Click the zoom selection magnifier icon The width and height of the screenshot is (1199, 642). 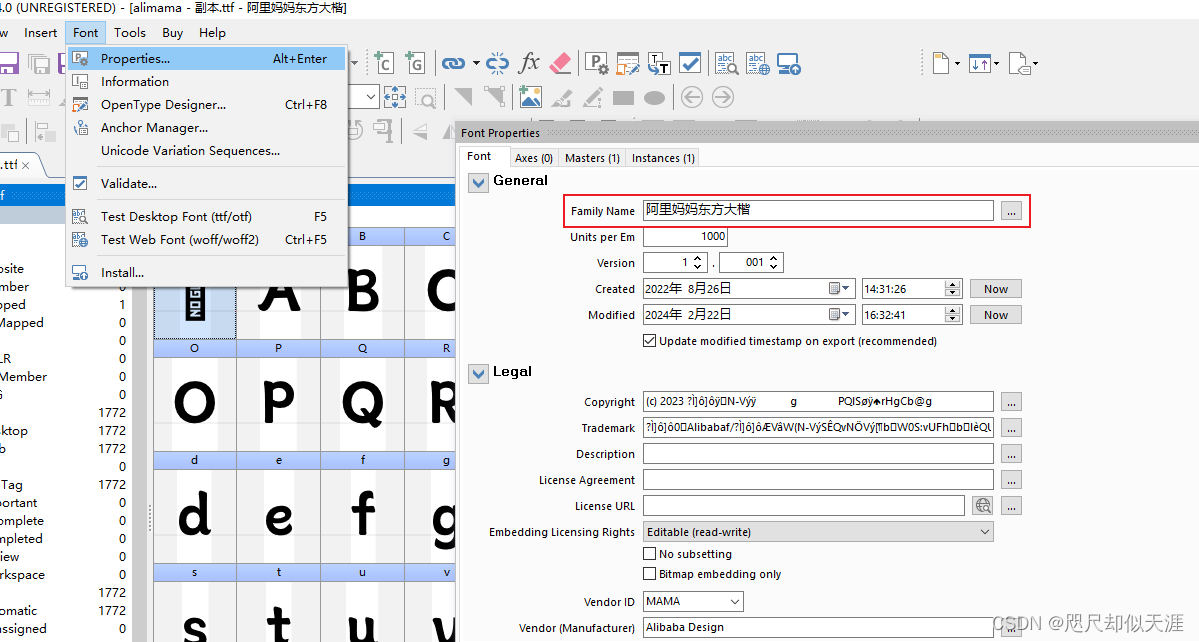click(x=426, y=98)
